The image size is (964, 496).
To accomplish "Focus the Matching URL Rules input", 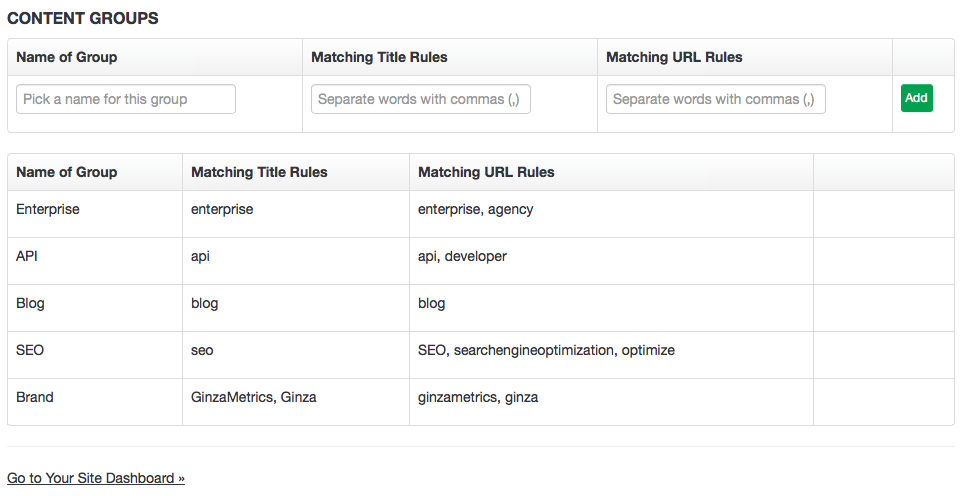I will [x=716, y=99].
